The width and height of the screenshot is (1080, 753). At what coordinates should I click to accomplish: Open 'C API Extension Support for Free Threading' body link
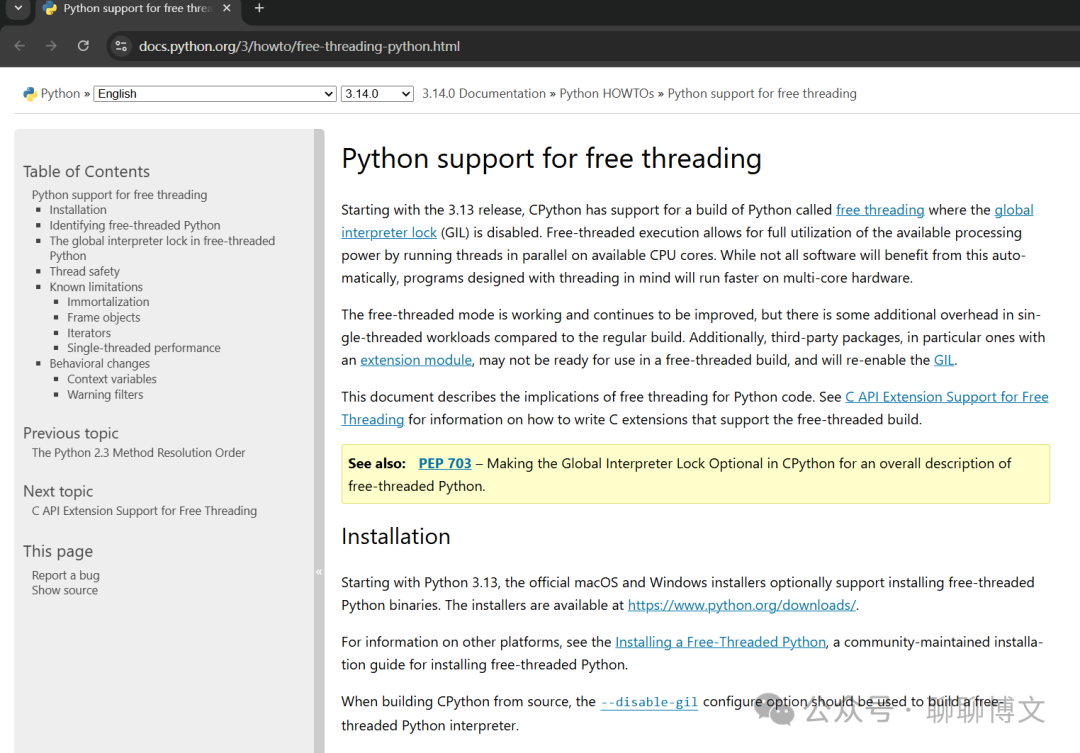(x=946, y=397)
